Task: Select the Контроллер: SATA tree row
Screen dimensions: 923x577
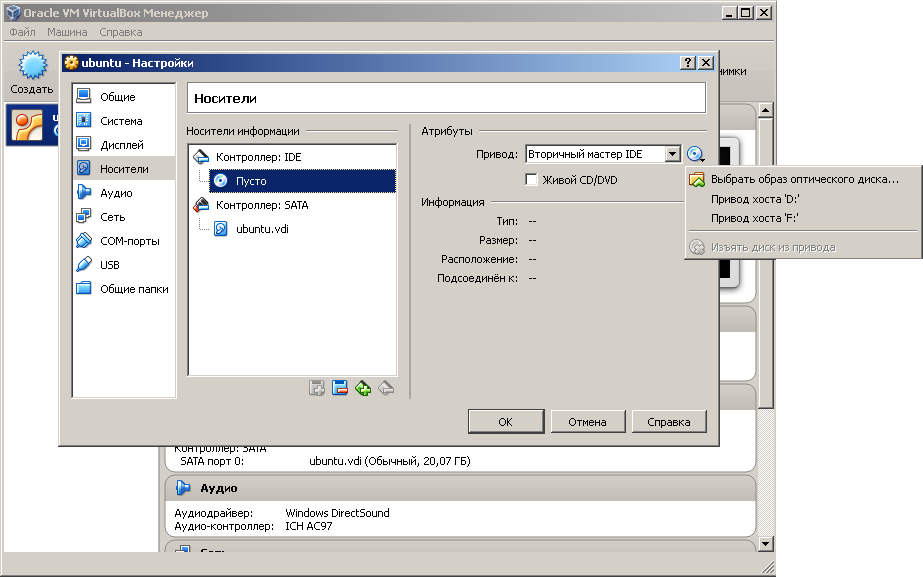Action: pos(293,205)
